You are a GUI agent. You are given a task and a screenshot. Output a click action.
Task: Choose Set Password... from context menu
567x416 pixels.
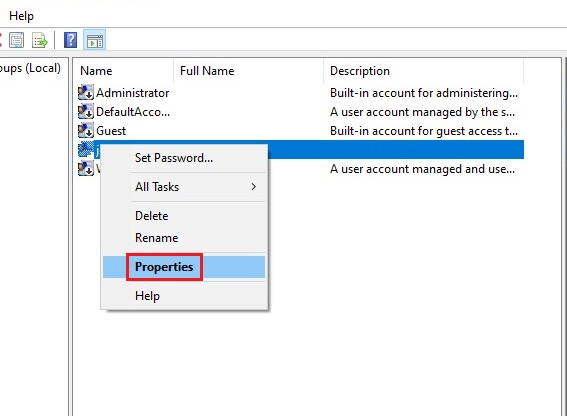(x=174, y=158)
